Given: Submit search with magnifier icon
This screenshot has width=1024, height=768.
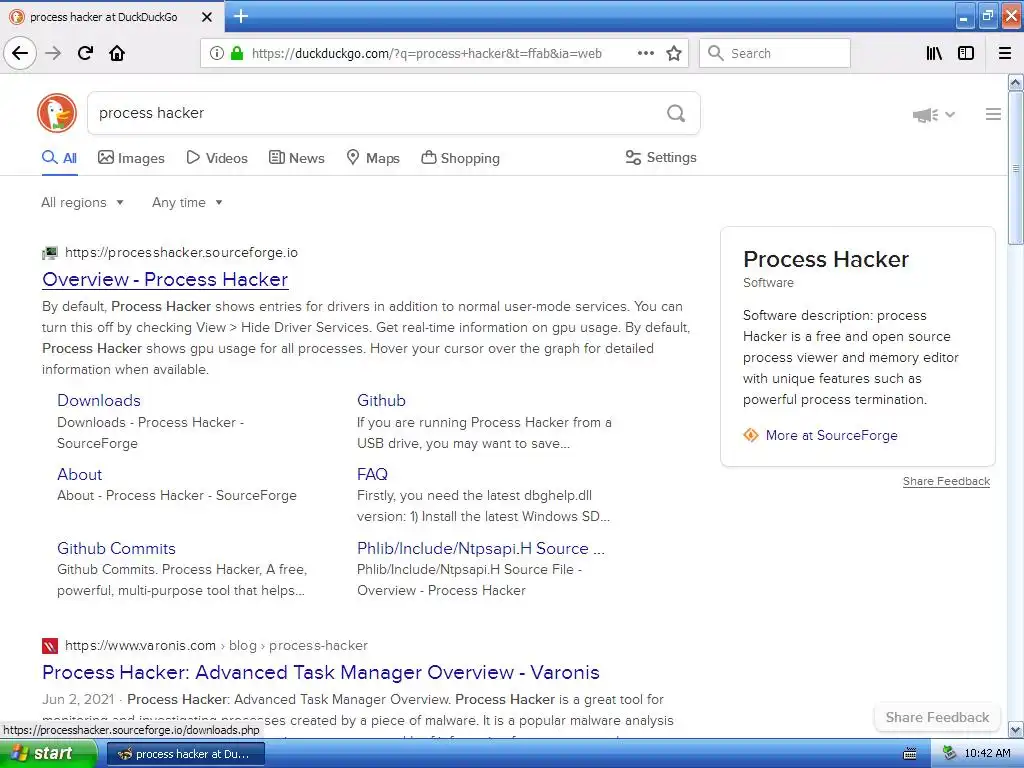Looking at the screenshot, I should (676, 114).
